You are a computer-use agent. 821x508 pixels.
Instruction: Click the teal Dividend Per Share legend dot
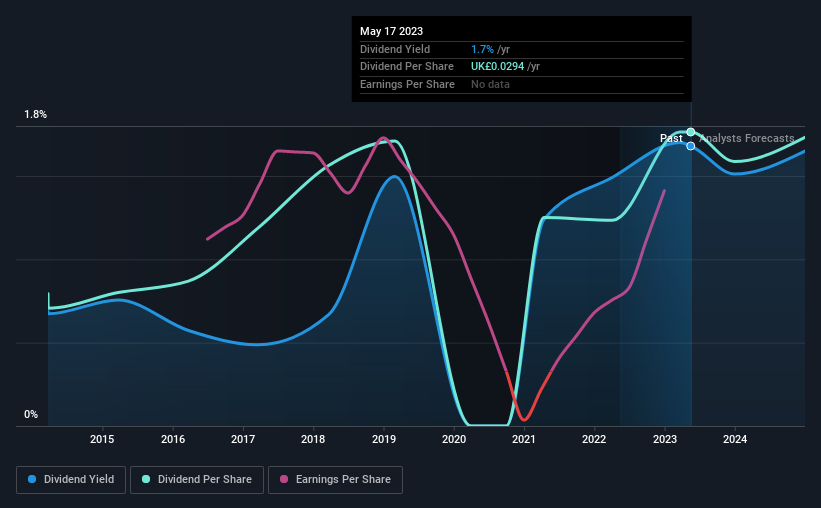[x=146, y=479]
